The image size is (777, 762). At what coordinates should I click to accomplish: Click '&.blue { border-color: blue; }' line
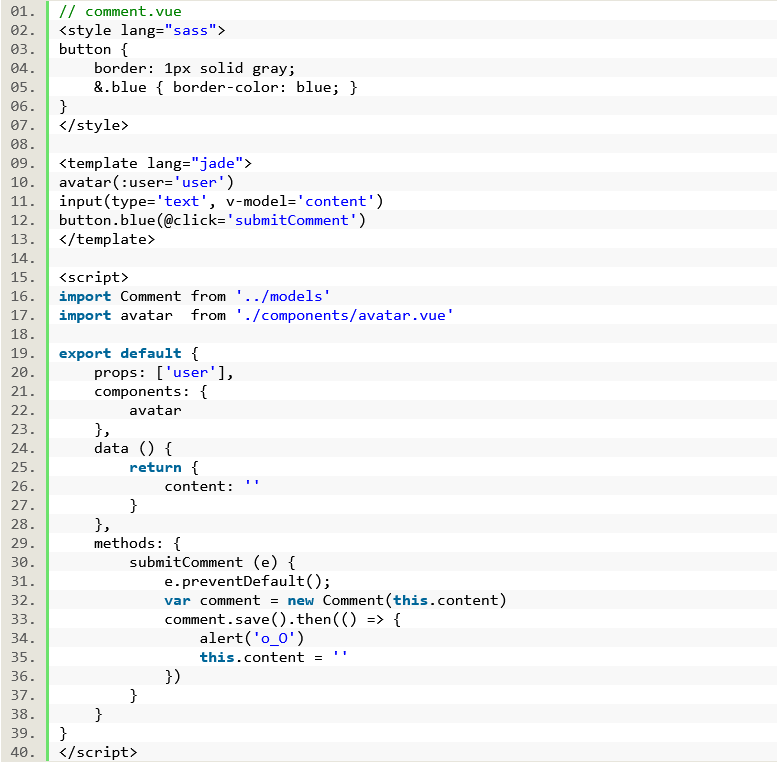[225, 87]
